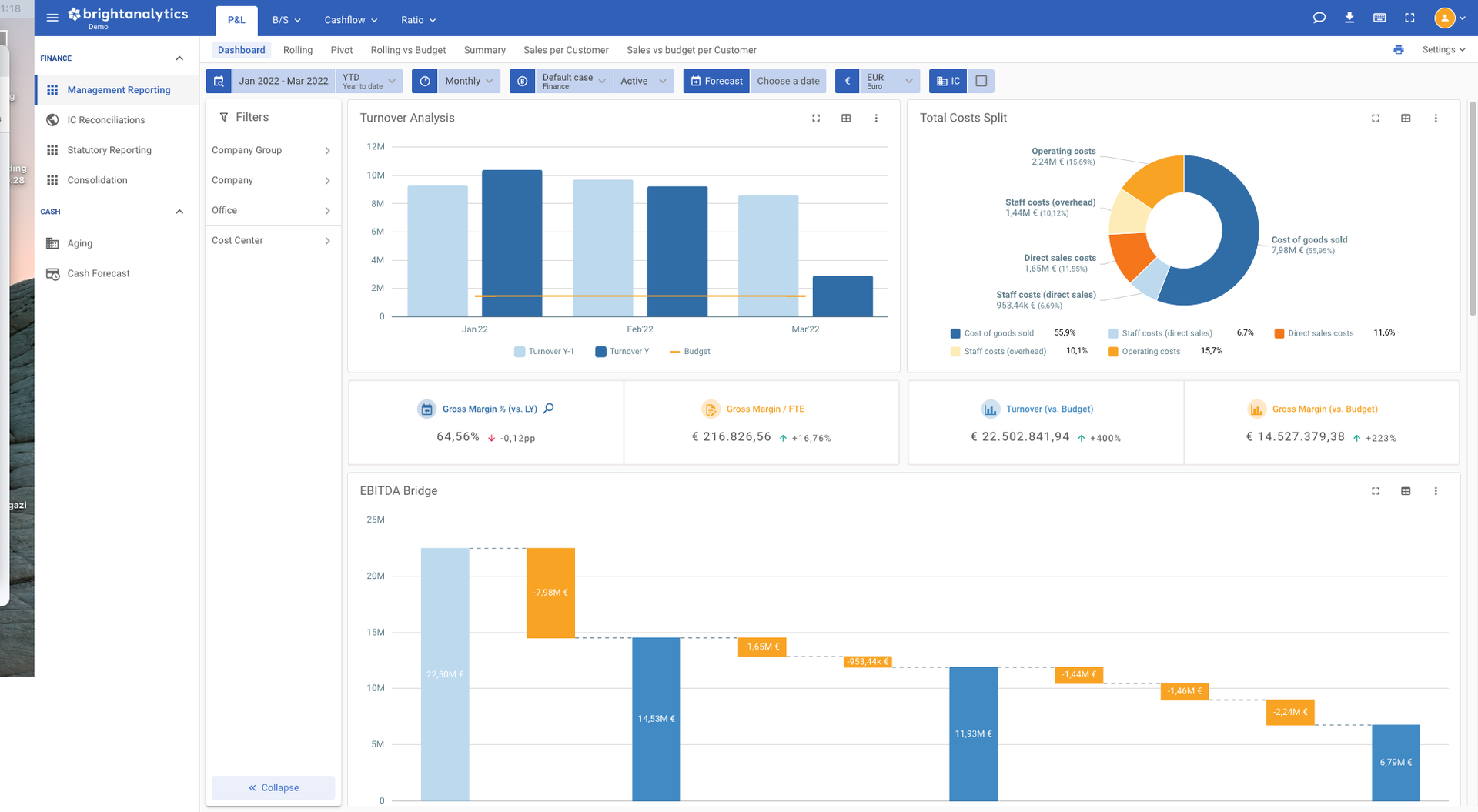1478x812 pixels.
Task: Show table view for Total Costs Split
Action: [1406, 118]
